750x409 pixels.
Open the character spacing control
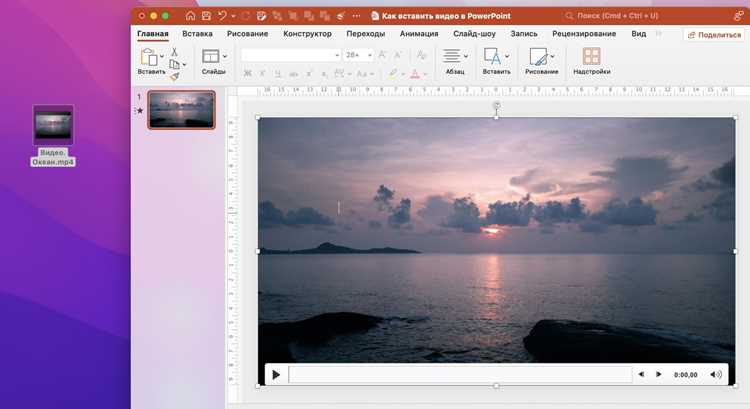342,74
